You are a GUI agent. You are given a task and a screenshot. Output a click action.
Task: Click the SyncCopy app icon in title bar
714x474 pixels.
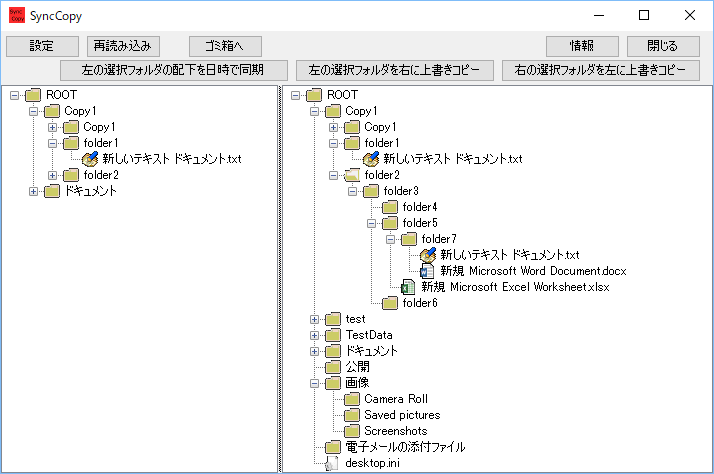[17, 15]
